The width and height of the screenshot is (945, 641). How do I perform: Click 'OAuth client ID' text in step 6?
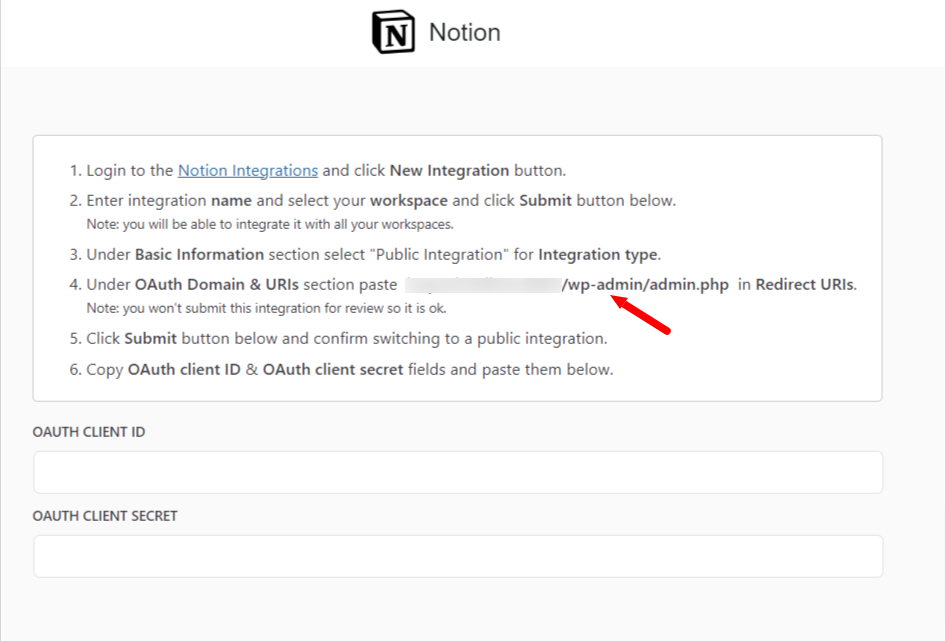[x=184, y=369]
